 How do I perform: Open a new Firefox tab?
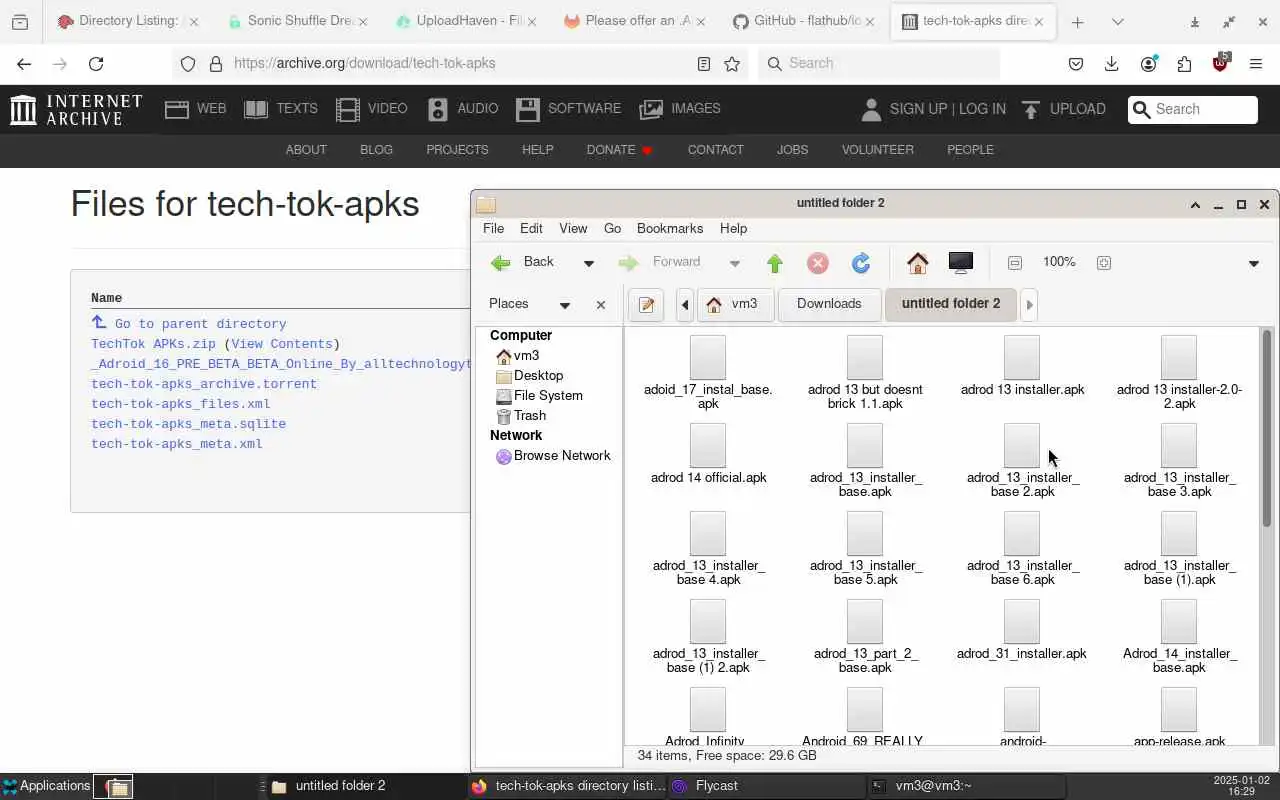(1077, 22)
